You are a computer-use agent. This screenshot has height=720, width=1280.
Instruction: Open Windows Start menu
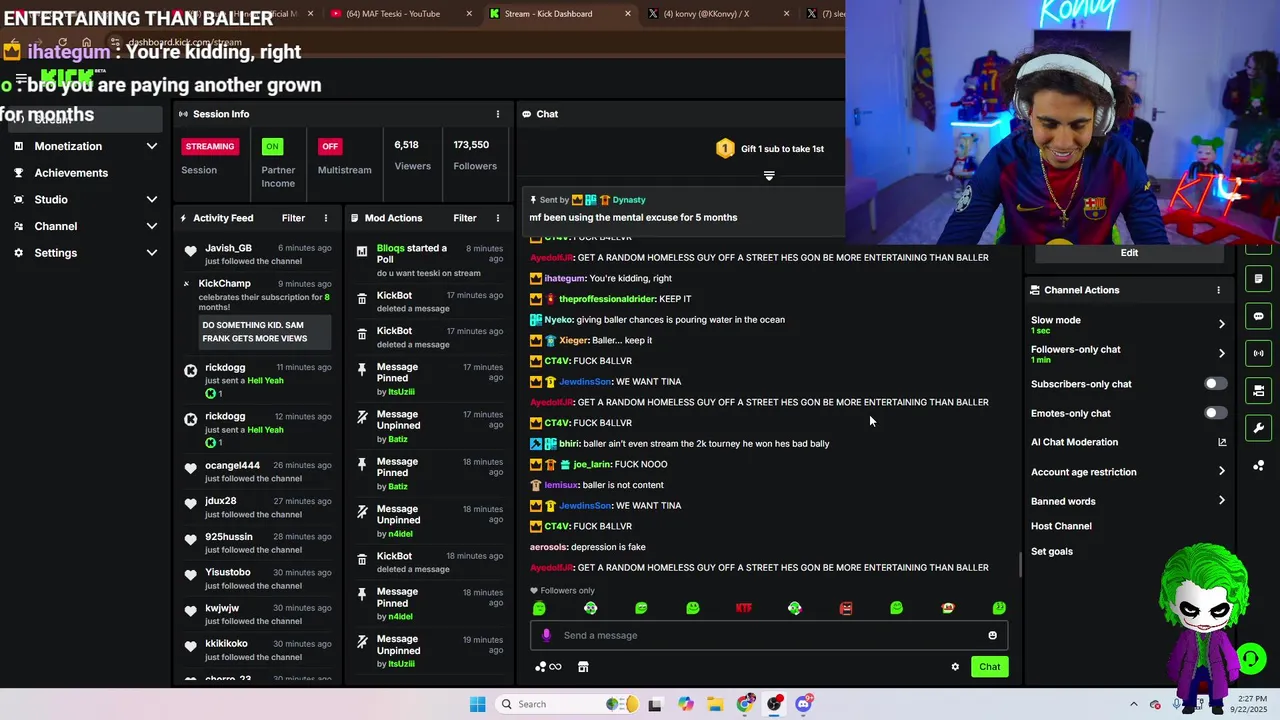click(478, 704)
